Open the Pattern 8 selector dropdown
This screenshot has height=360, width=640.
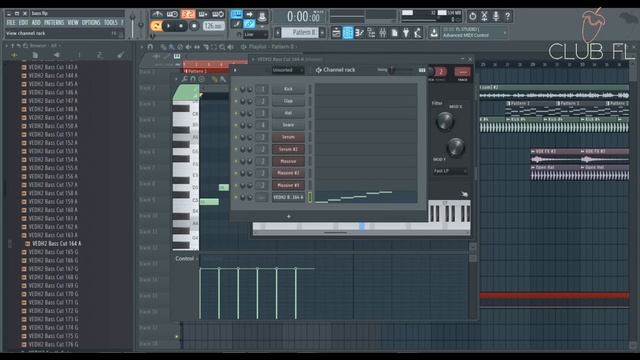tap(300, 32)
